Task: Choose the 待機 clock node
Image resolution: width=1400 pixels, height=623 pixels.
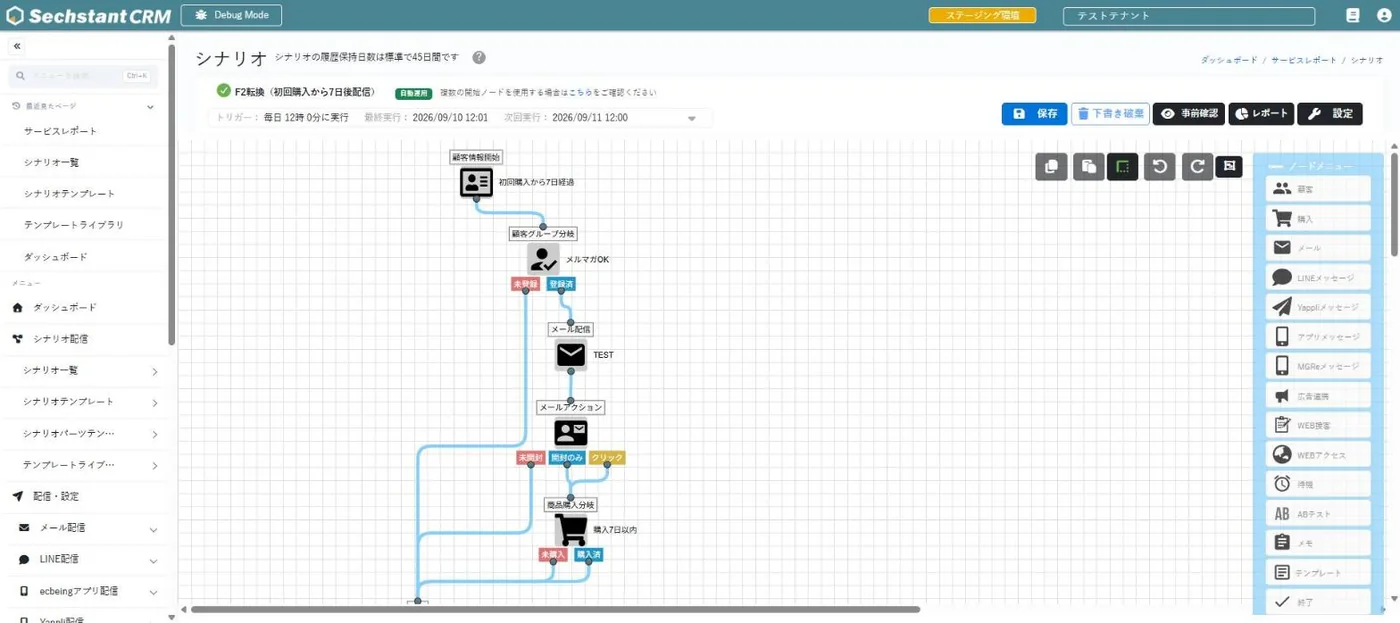Action: [1318, 484]
